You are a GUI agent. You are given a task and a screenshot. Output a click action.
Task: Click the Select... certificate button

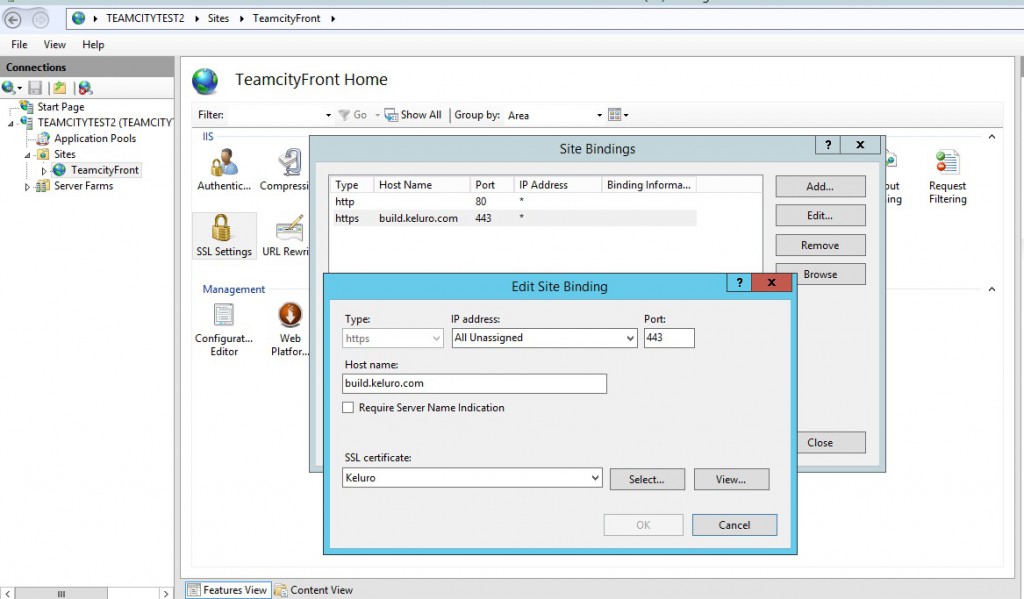(647, 479)
